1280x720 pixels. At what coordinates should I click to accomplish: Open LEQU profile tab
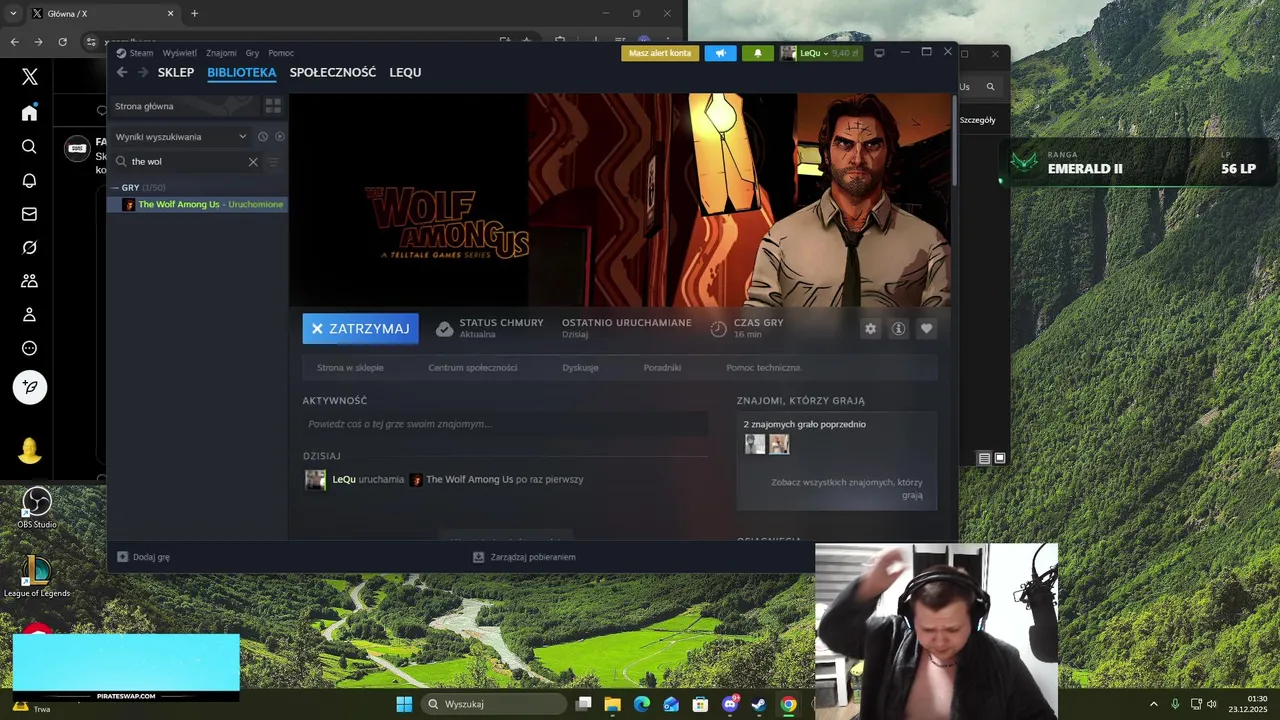point(405,72)
